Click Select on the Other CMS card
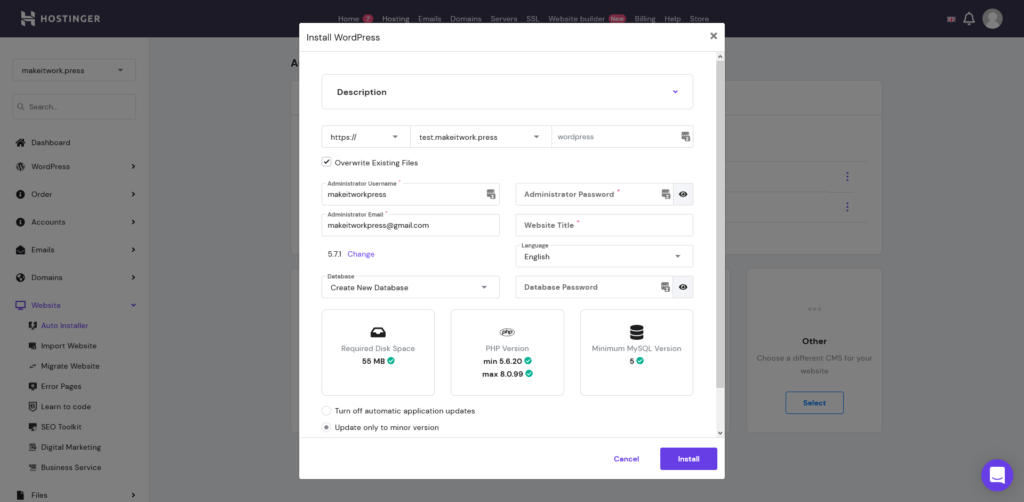This screenshot has height=502, width=1024. tap(814, 403)
